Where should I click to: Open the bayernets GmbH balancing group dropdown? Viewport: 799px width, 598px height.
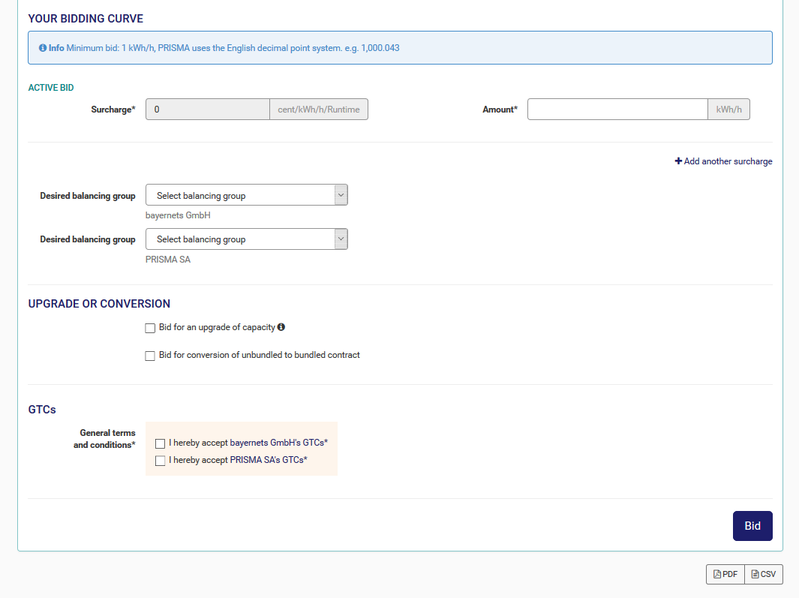246,196
